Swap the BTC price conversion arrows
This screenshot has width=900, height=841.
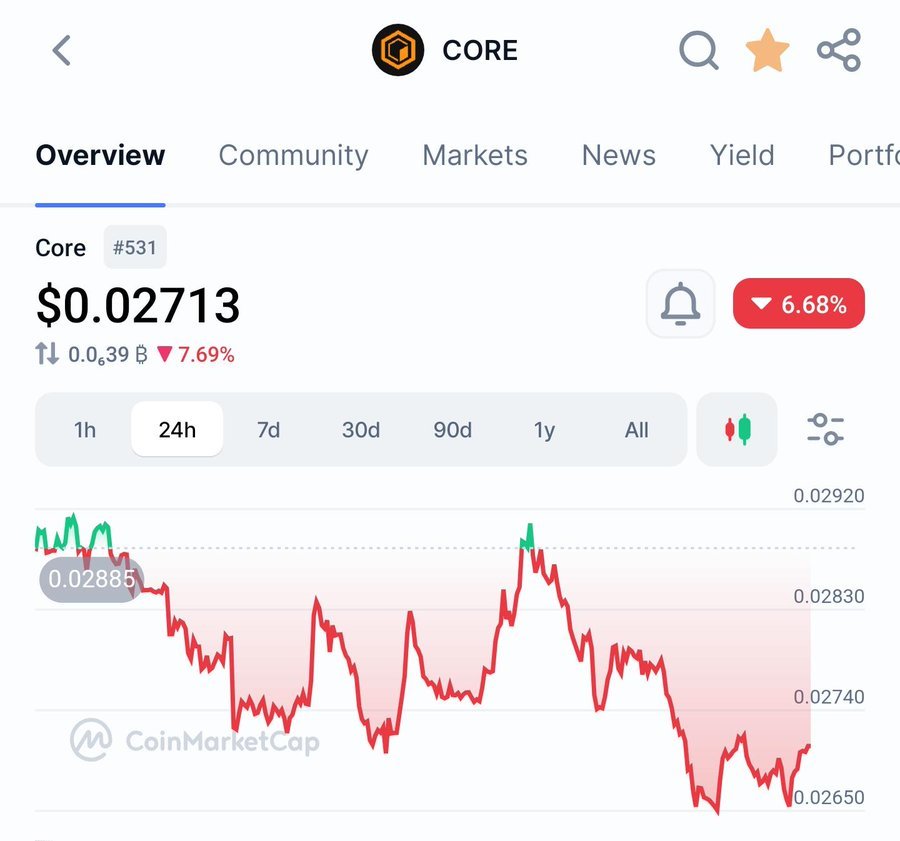click(x=47, y=354)
